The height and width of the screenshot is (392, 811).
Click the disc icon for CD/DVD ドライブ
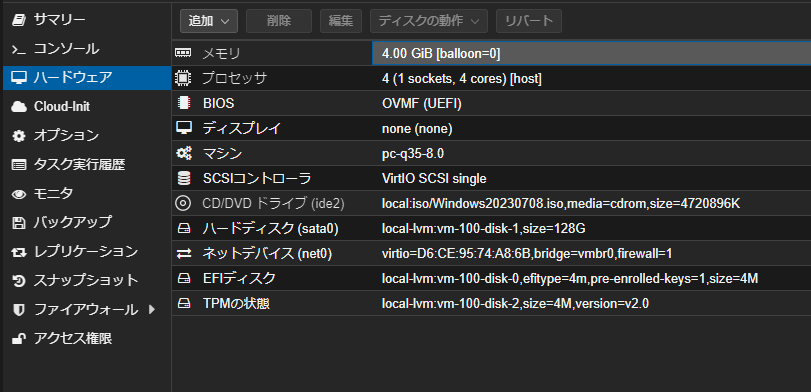[183, 203]
